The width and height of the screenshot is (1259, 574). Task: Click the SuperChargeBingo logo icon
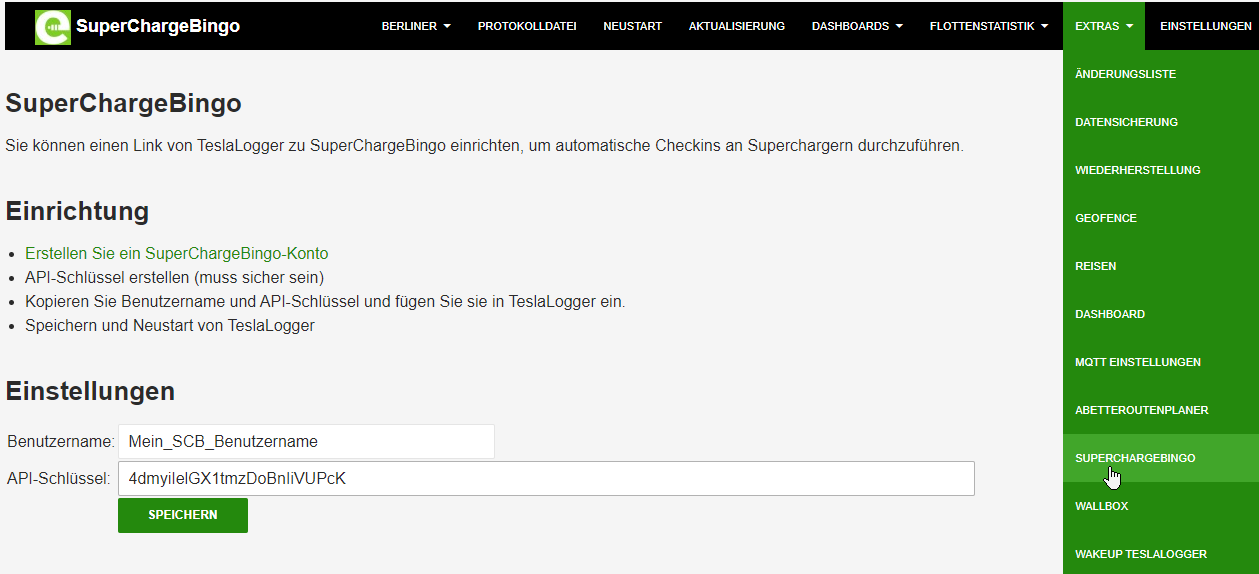[x=53, y=27]
